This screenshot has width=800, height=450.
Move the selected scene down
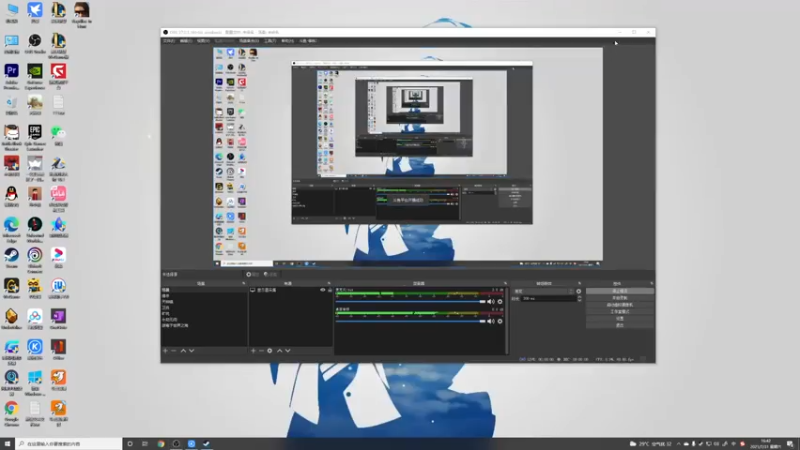pos(192,351)
